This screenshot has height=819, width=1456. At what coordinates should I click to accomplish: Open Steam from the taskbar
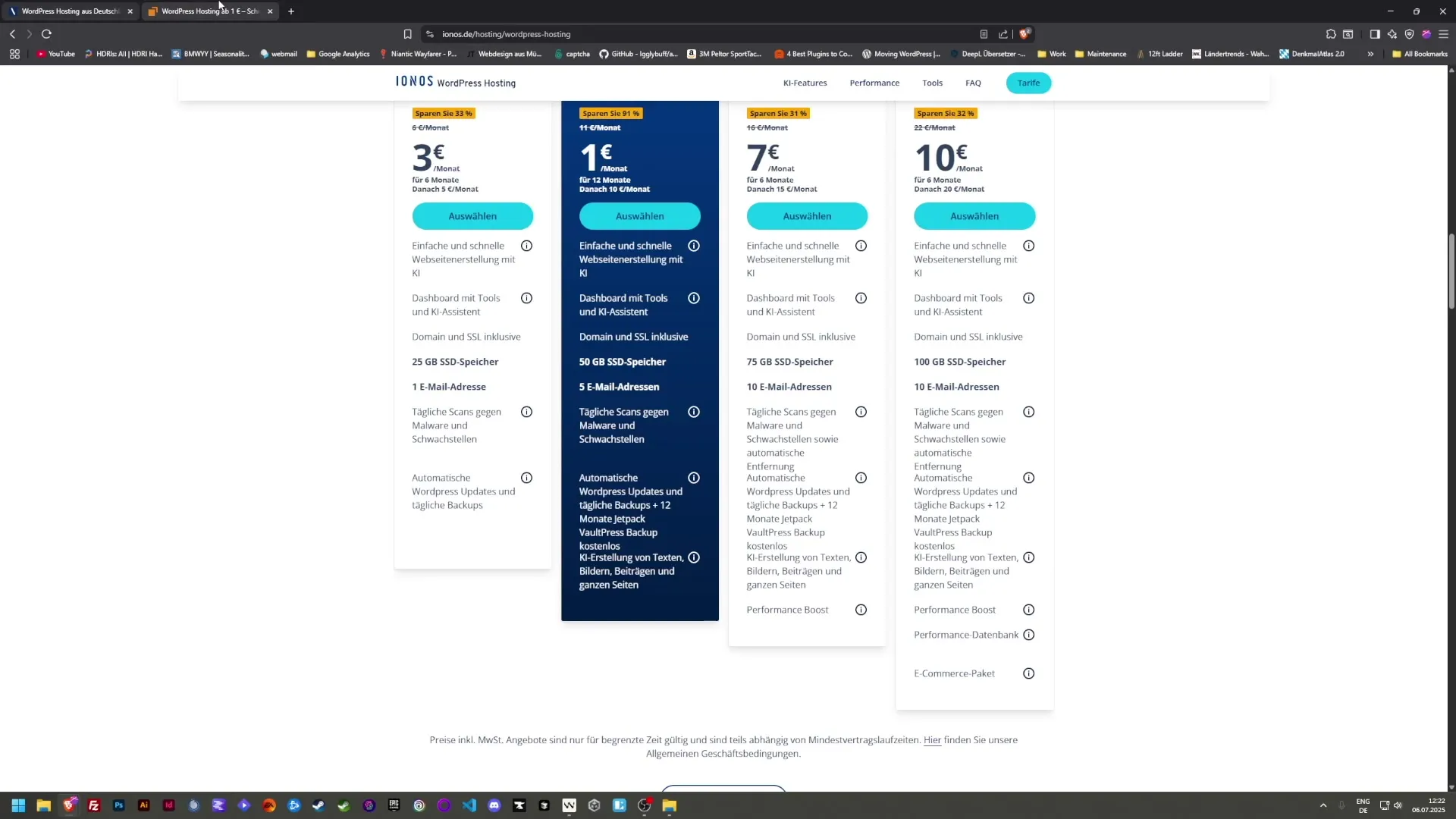point(319,805)
